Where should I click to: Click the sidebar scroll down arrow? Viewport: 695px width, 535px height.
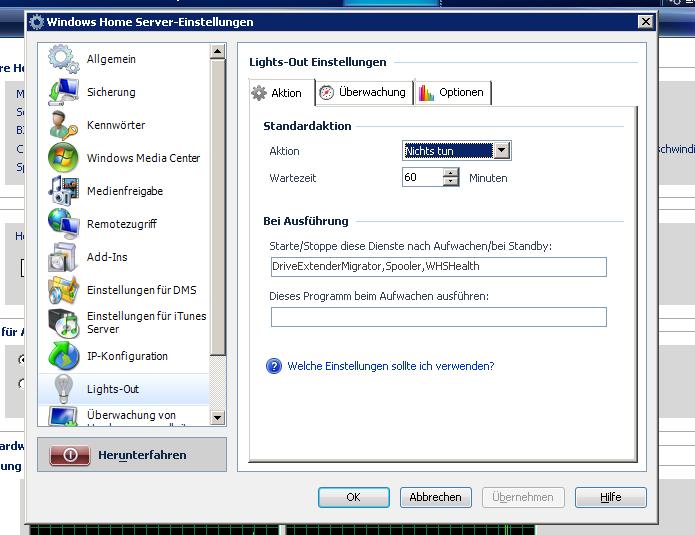tap(217, 417)
